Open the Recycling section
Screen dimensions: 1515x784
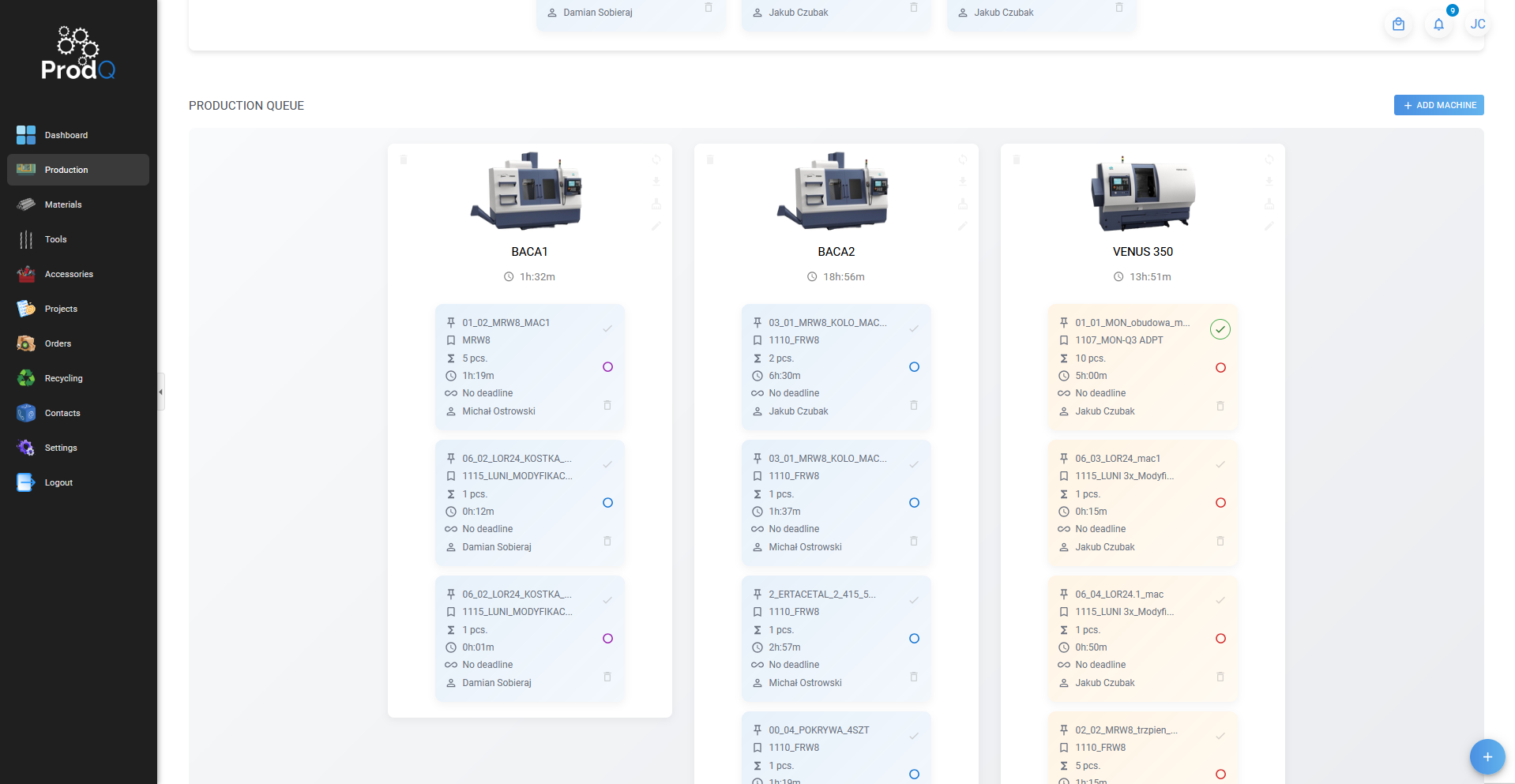coord(63,378)
